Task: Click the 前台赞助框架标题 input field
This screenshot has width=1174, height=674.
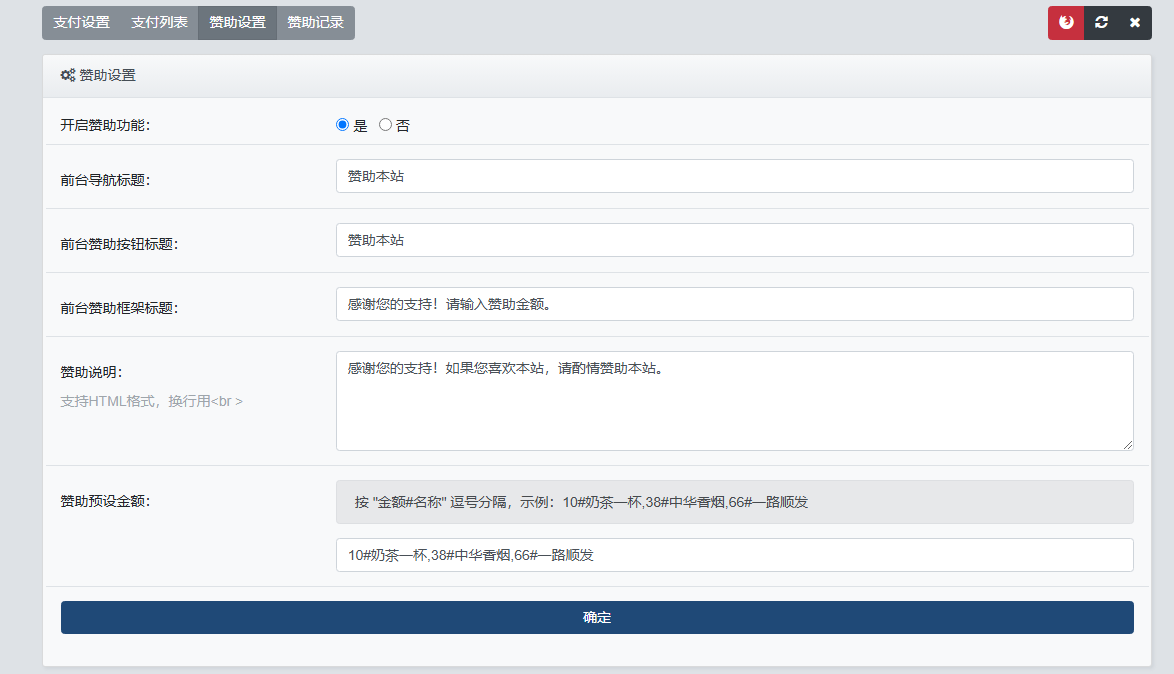Action: pyautogui.click(x=734, y=304)
